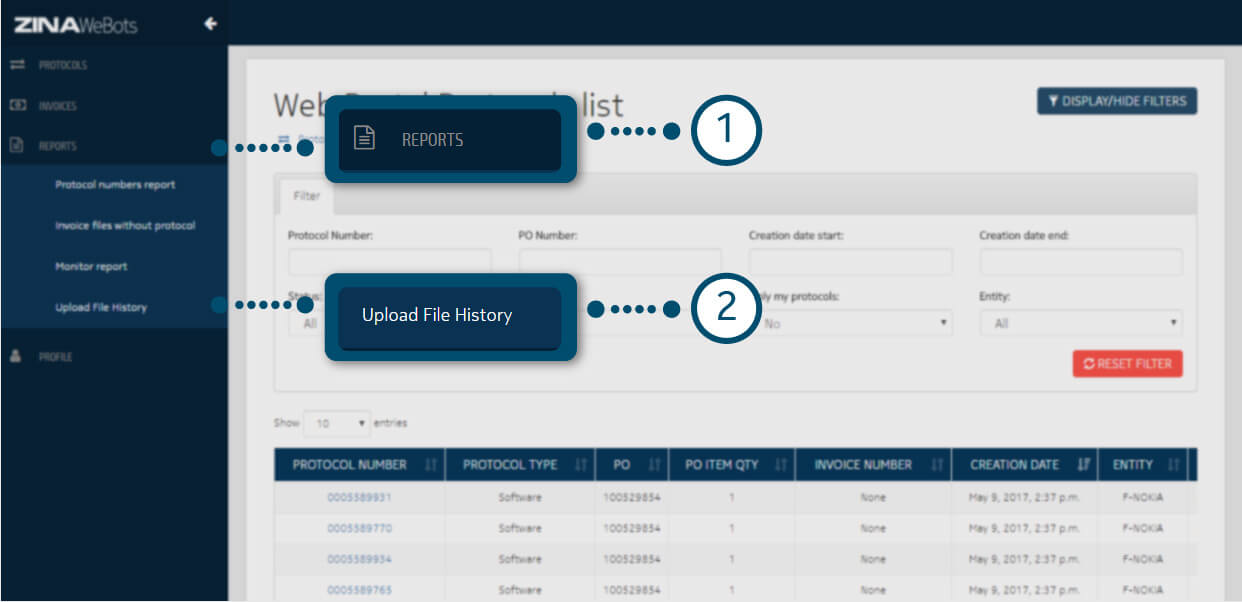Open the Entity dropdown

(1080, 324)
